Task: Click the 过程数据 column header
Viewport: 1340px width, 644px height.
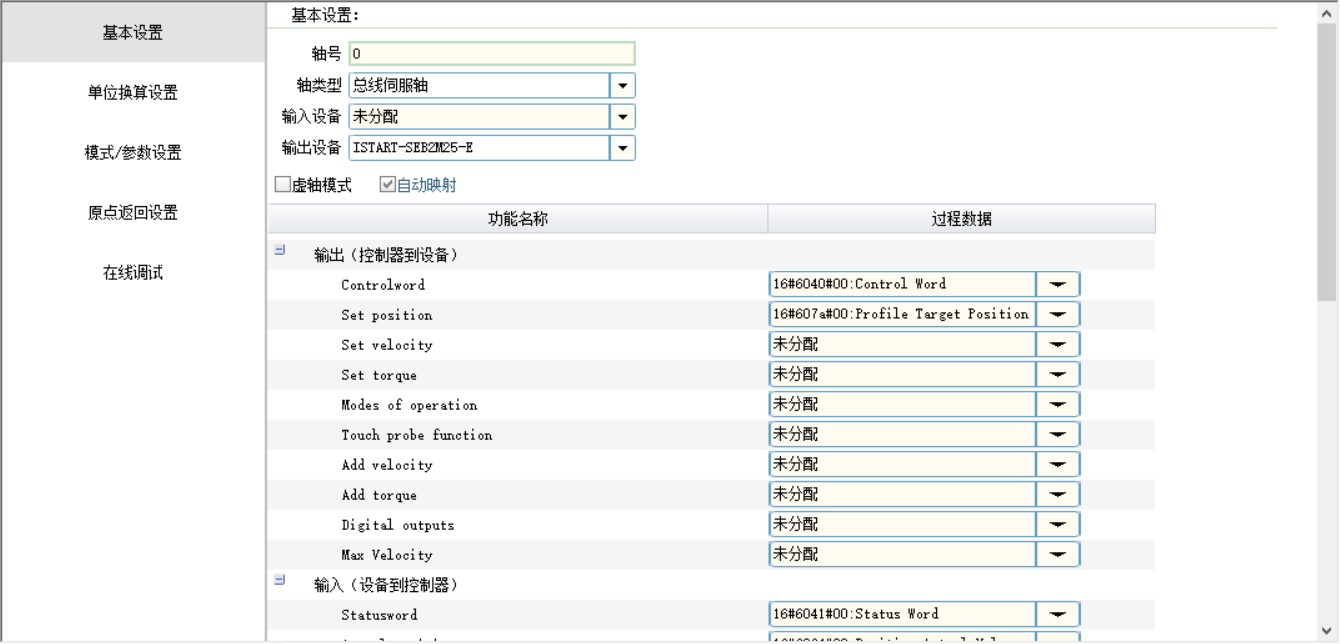Action: pyautogui.click(x=961, y=219)
